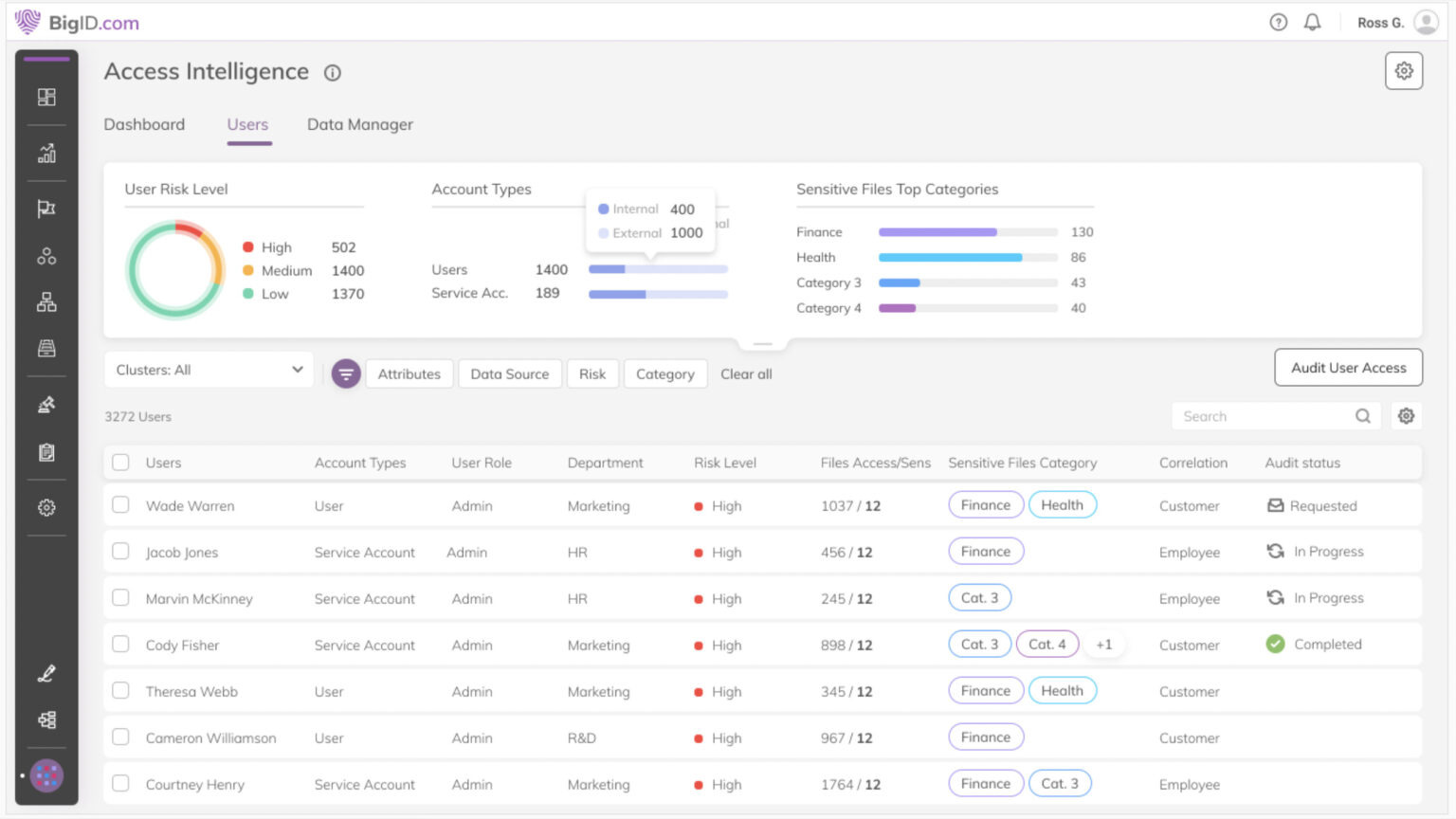Click the Finance category progress bar

[937, 232]
